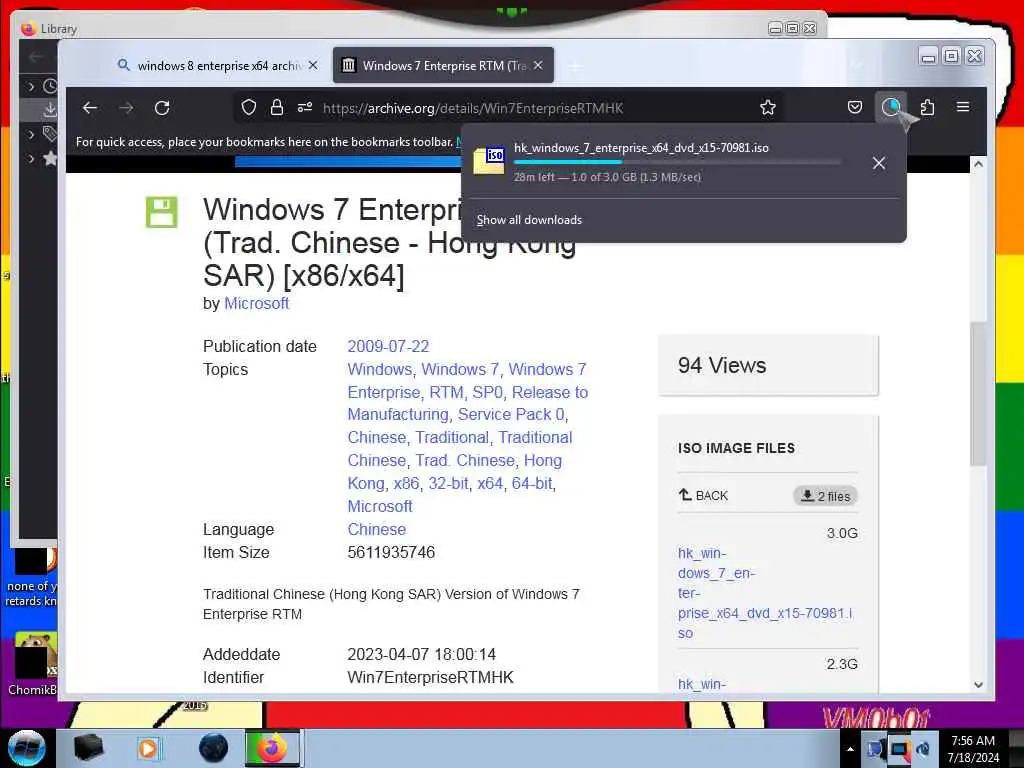Screen dimensions: 1024x768
Task: Select the Downloads icon in Library sidebar
Action: [x=50, y=110]
